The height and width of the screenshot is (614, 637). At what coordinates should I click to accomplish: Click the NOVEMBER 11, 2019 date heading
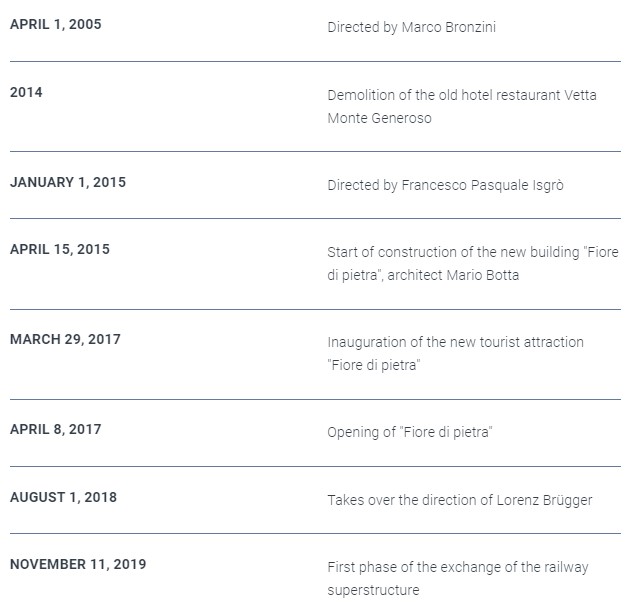[x=78, y=564]
